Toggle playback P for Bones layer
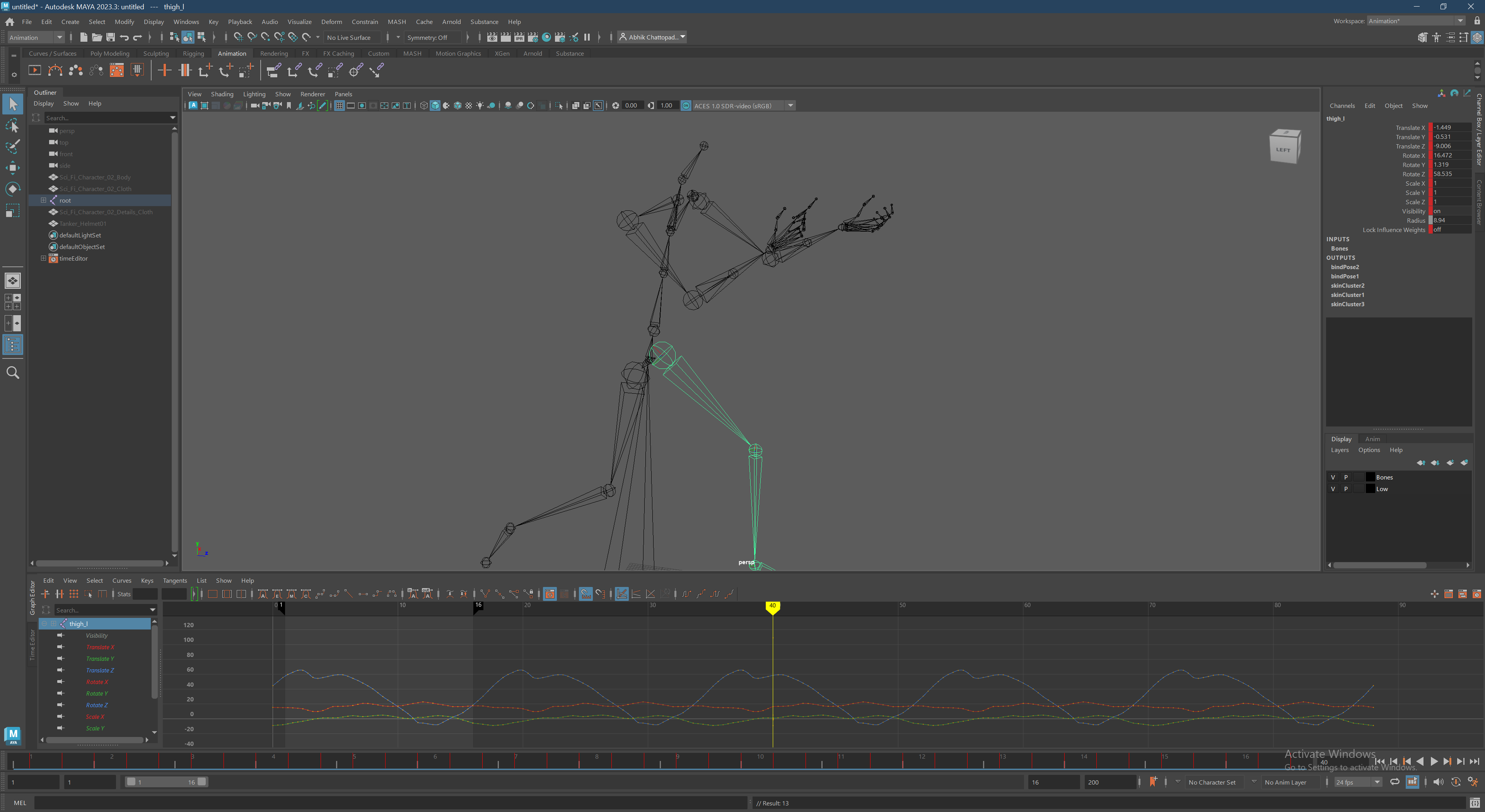Image resolution: width=1485 pixels, height=812 pixels. [1346, 477]
